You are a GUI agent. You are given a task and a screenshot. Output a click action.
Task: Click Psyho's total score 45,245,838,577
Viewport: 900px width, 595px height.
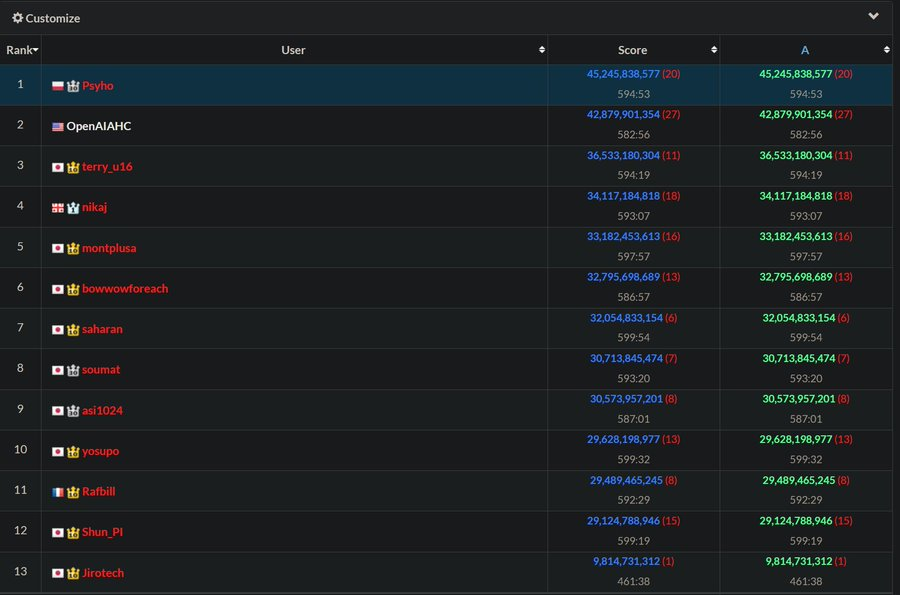pos(623,74)
